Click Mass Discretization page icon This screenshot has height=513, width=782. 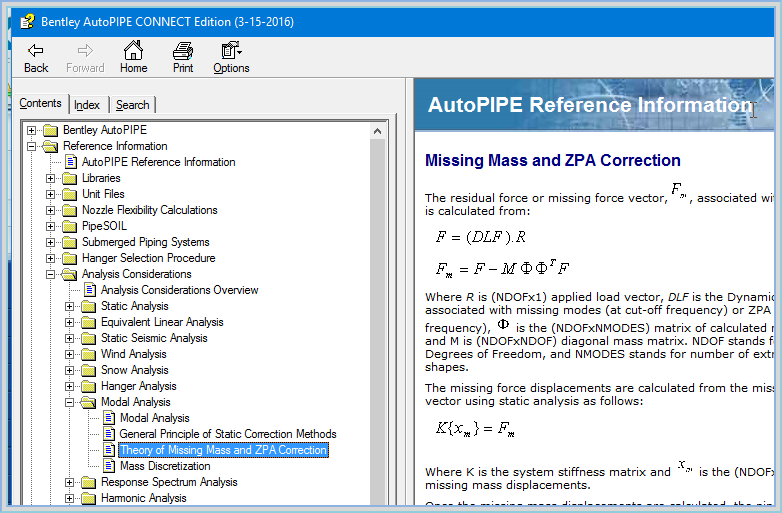[109, 466]
